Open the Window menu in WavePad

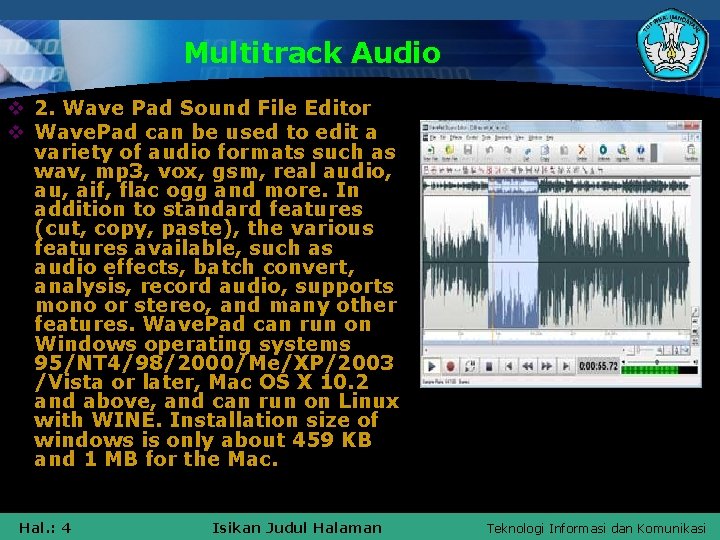tap(535, 138)
